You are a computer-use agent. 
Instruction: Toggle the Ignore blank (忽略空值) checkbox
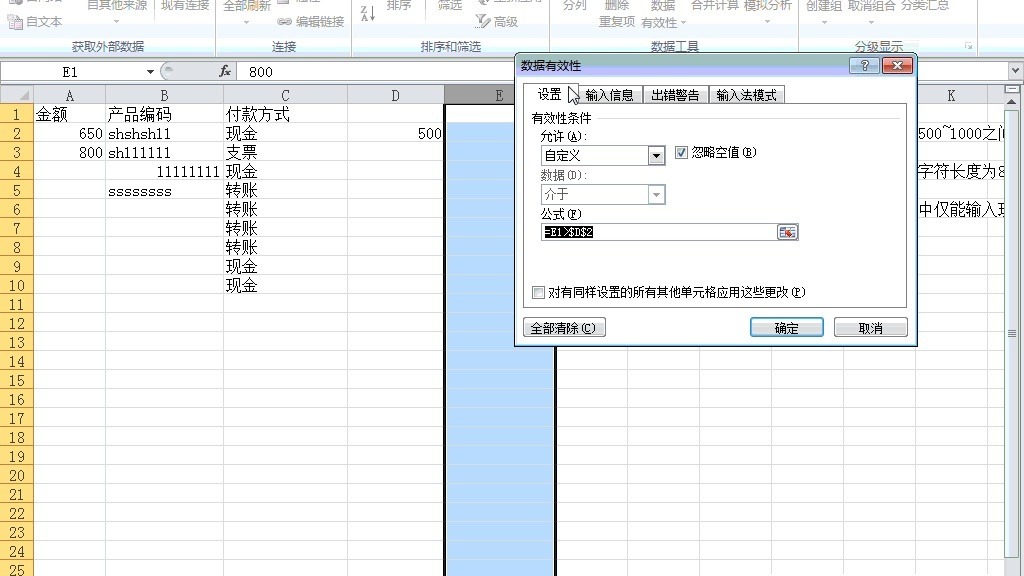pos(681,152)
